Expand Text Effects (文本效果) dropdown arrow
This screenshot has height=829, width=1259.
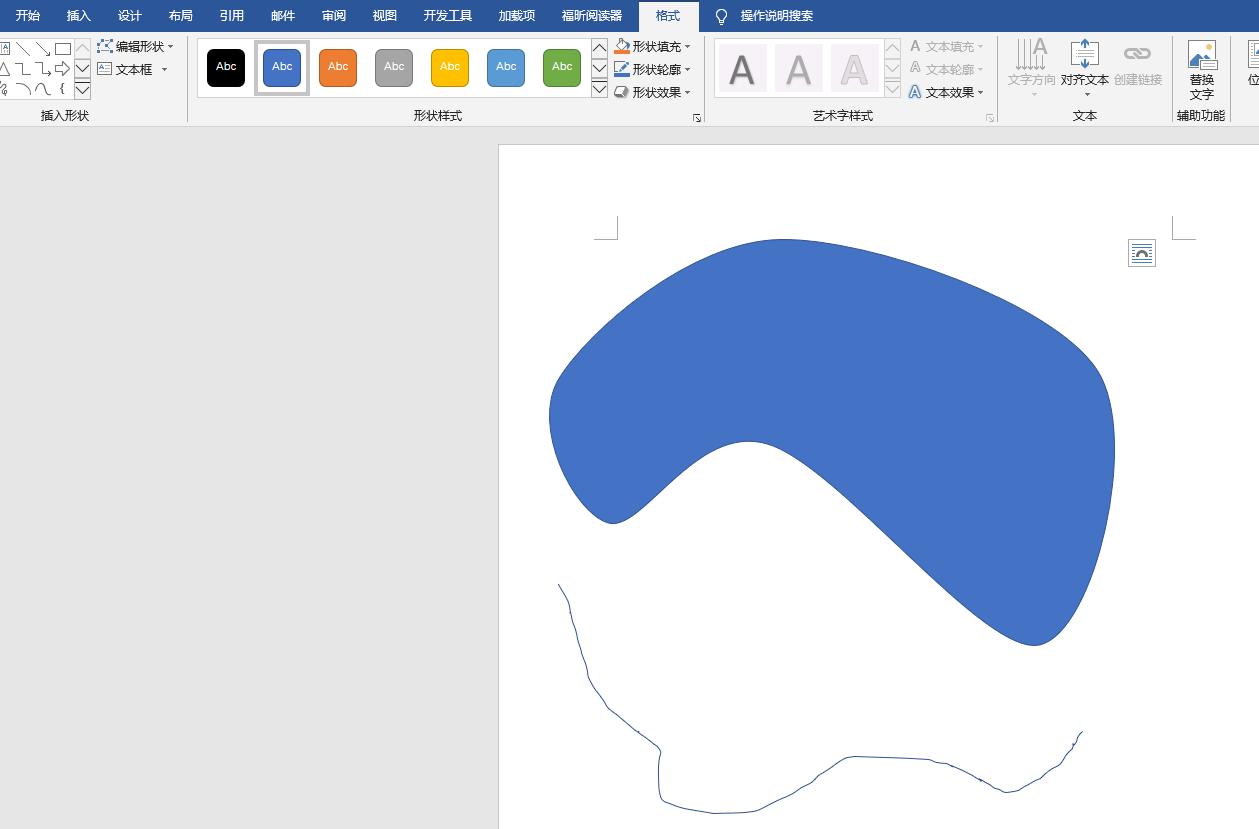tap(981, 93)
